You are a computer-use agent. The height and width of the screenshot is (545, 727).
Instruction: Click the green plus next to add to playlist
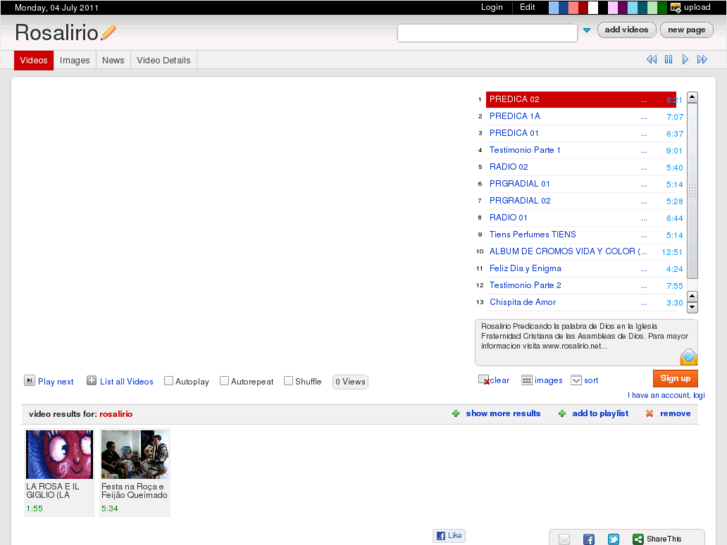[x=562, y=413]
